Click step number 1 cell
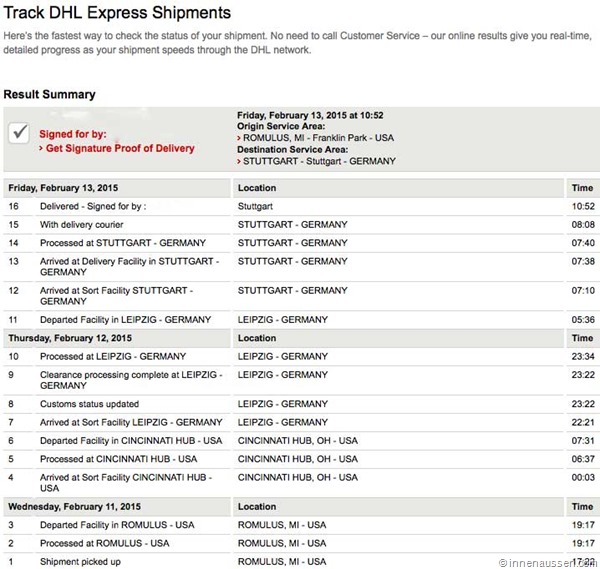This screenshot has width=600, height=569. point(11,561)
